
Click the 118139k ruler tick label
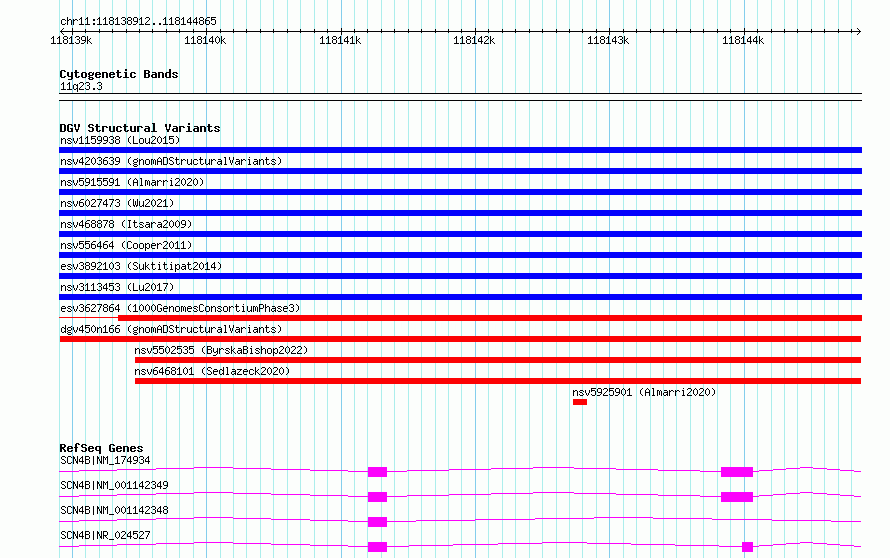(x=71, y=40)
